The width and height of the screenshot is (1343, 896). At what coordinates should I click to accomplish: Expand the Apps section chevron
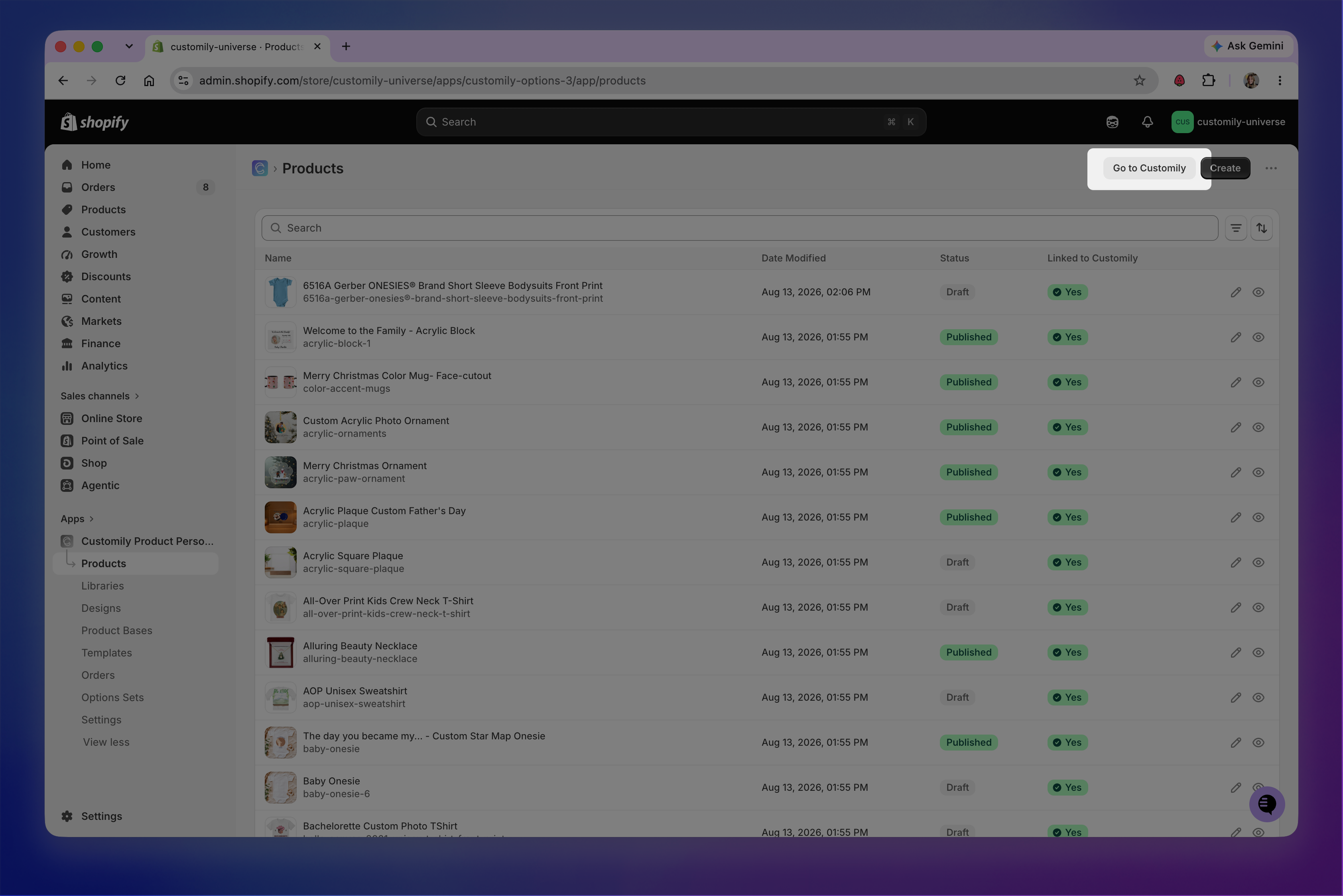(91, 519)
